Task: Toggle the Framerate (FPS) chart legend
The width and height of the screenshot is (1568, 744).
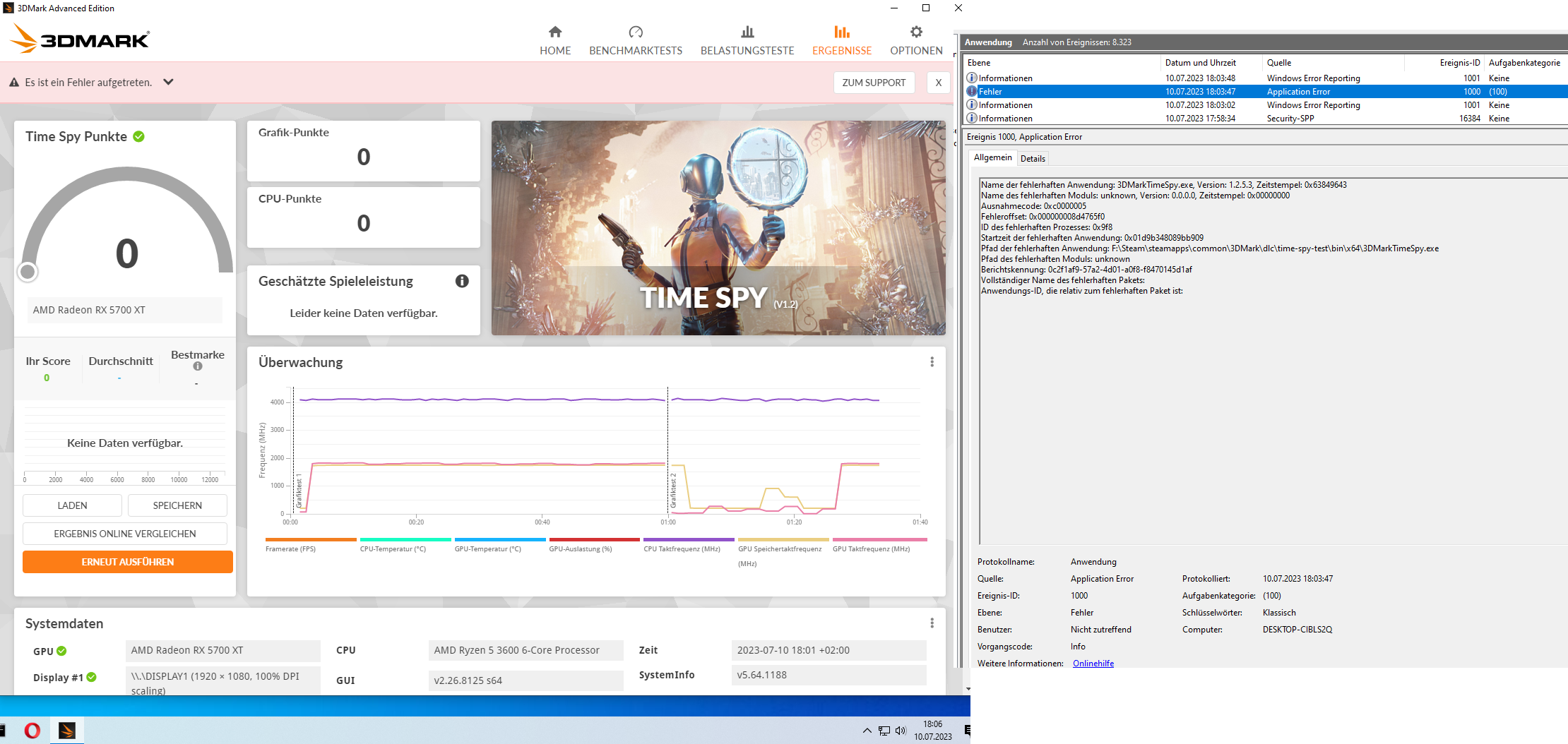Action: pos(311,546)
